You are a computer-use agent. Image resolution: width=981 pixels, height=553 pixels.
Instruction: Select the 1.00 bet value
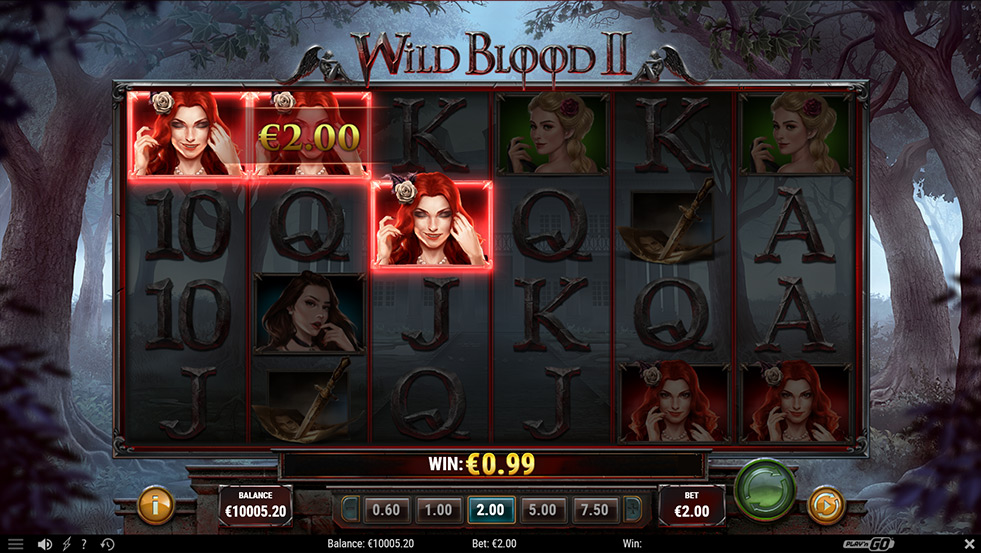pos(438,510)
